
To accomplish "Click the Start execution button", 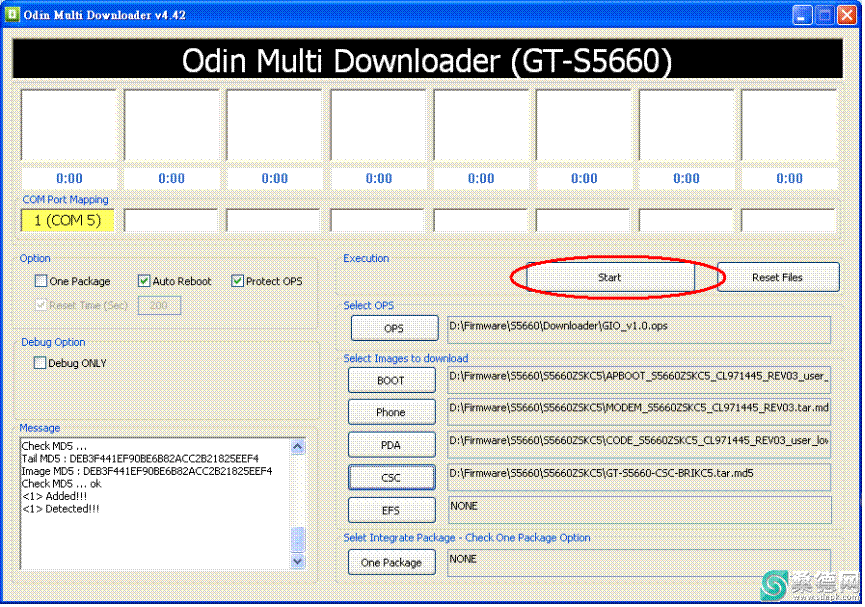I will [610, 278].
